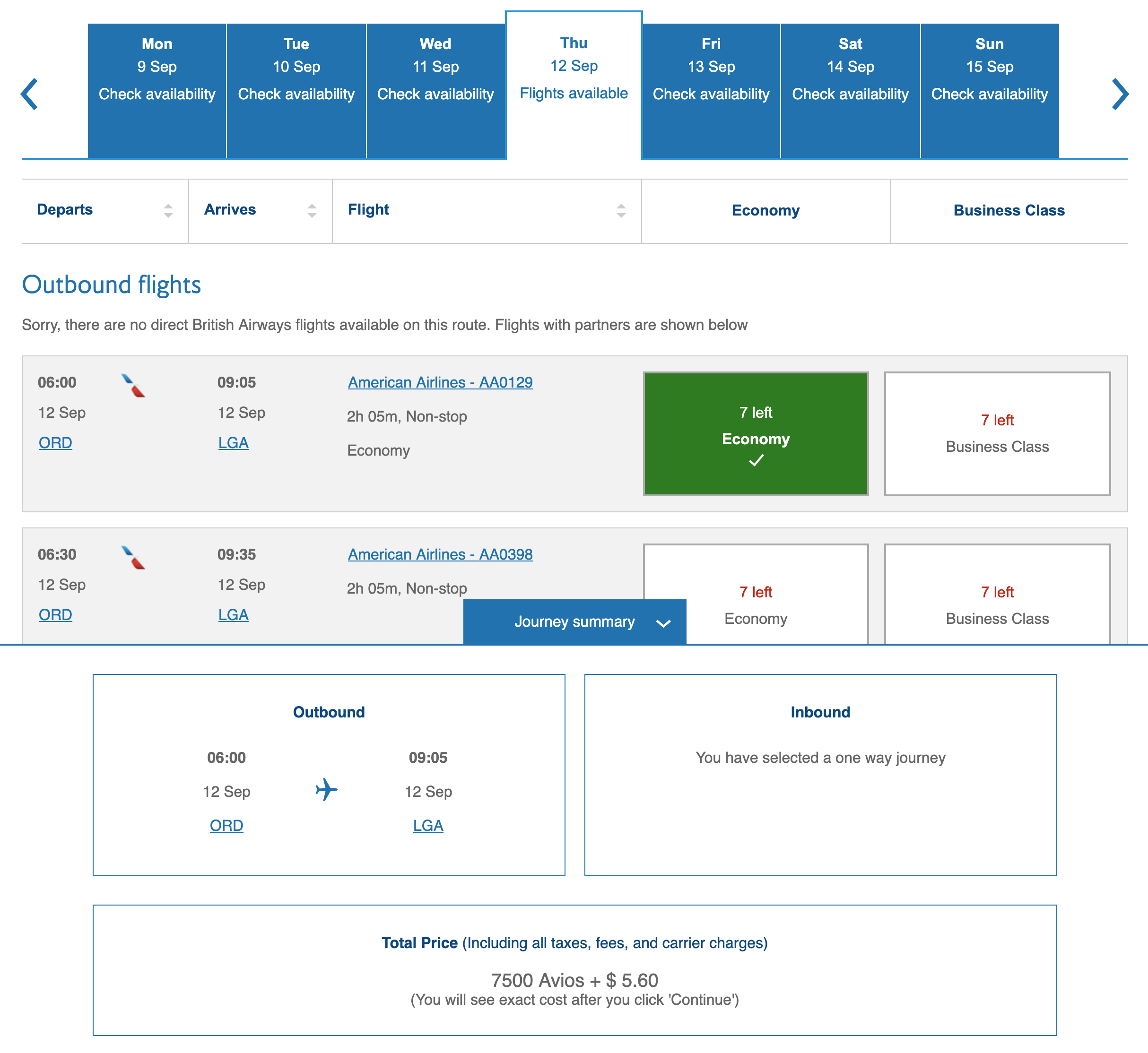Click American Airlines logo on 06:30 flight
Screen dimensions: 1148x1053
coord(133,558)
